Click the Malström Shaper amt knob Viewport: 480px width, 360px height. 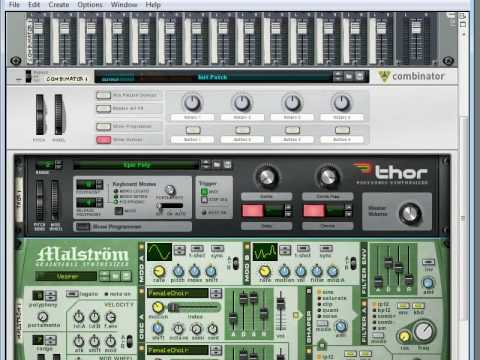tap(340, 326)
